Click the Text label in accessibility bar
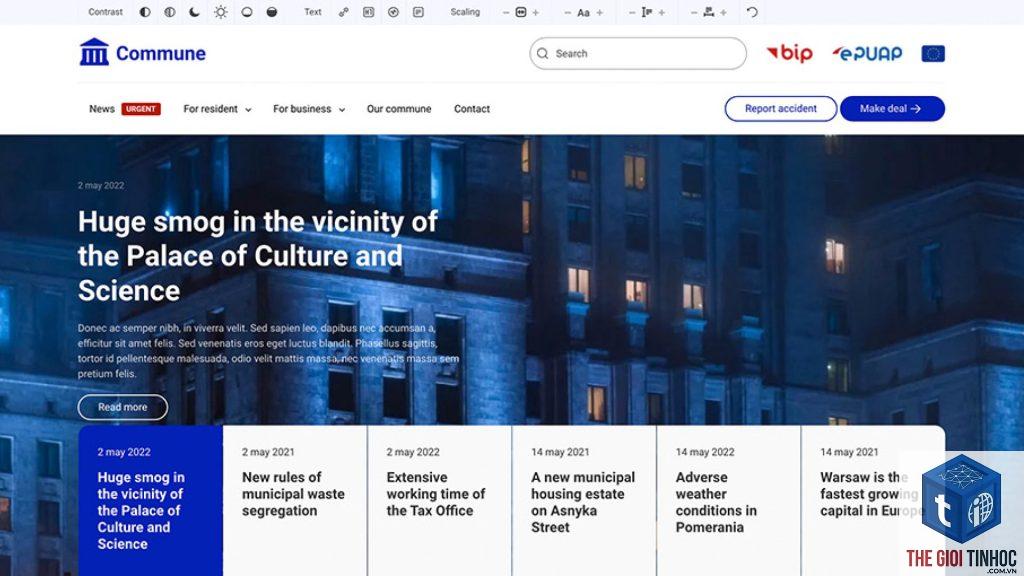The width and height of the screenshot is (1024, 576). pyautogui.click(x=313, y=12)
